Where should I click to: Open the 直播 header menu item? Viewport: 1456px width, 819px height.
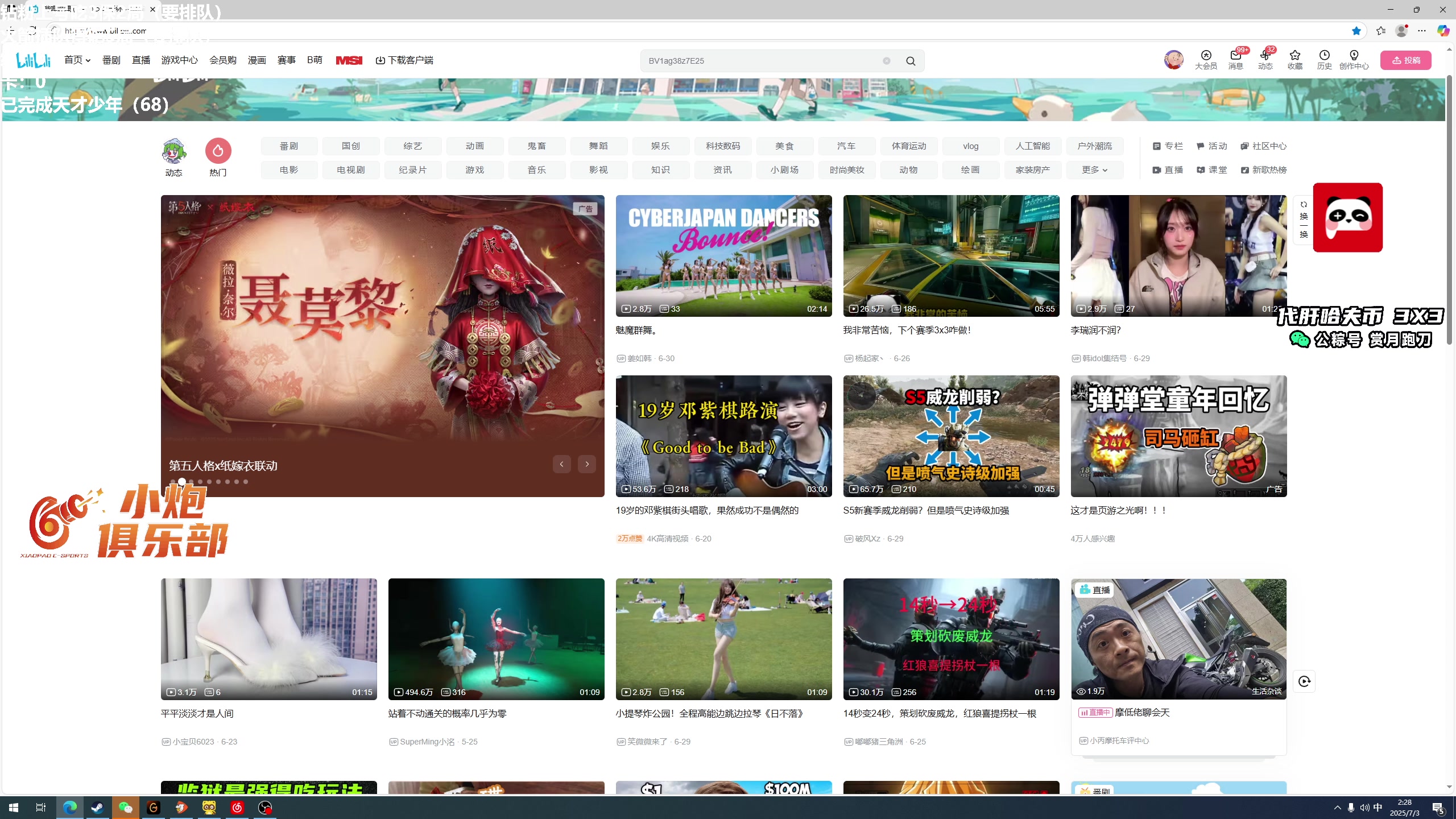point(141,60)
